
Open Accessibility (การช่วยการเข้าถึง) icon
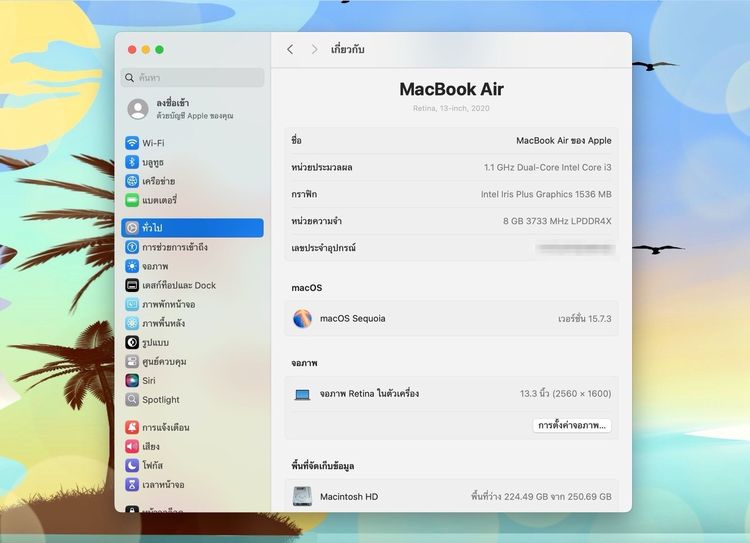click(132, 247)
